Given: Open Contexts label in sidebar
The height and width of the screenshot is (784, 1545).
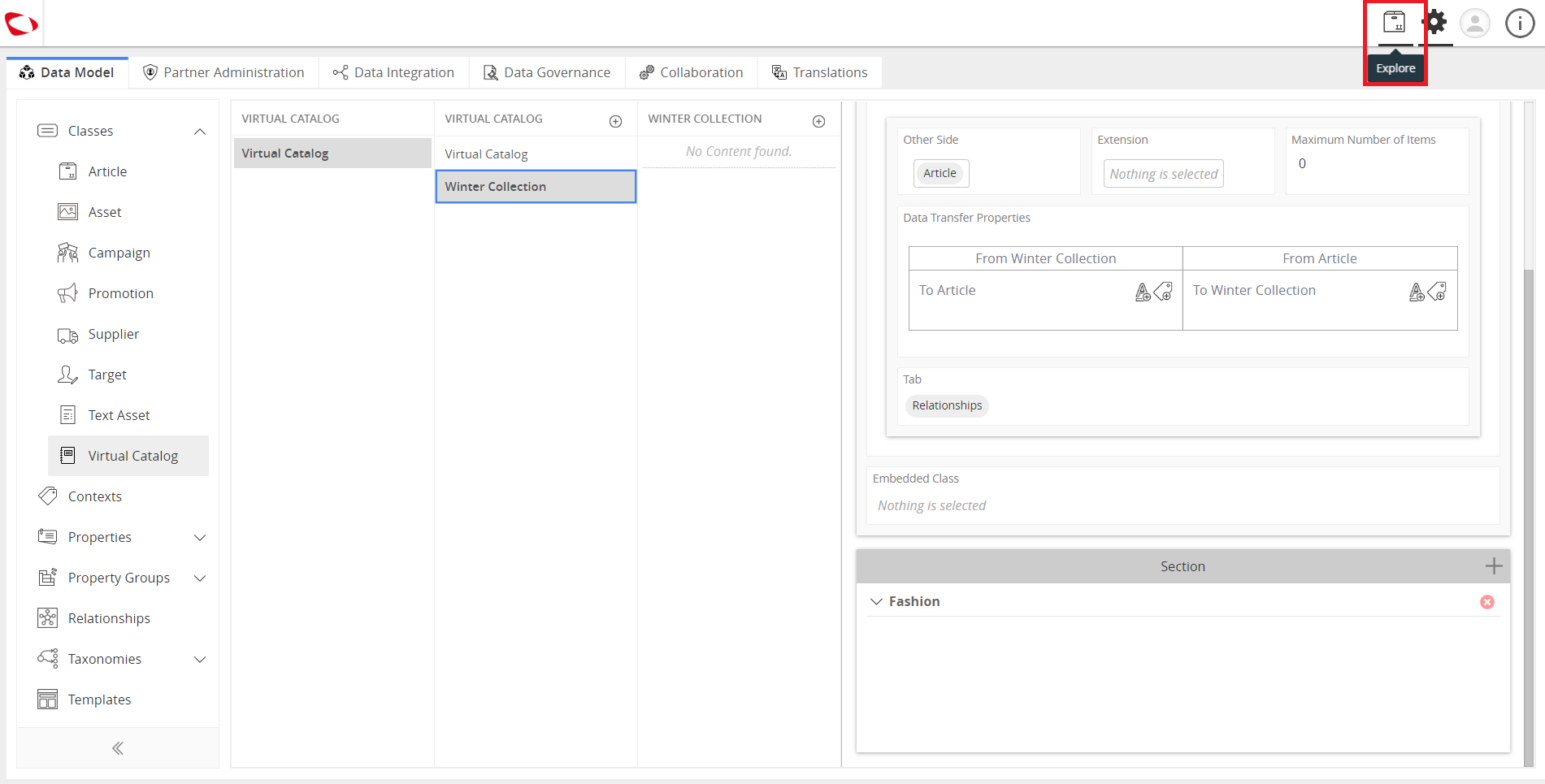Looking at the screenshot, I should (95, 496).
